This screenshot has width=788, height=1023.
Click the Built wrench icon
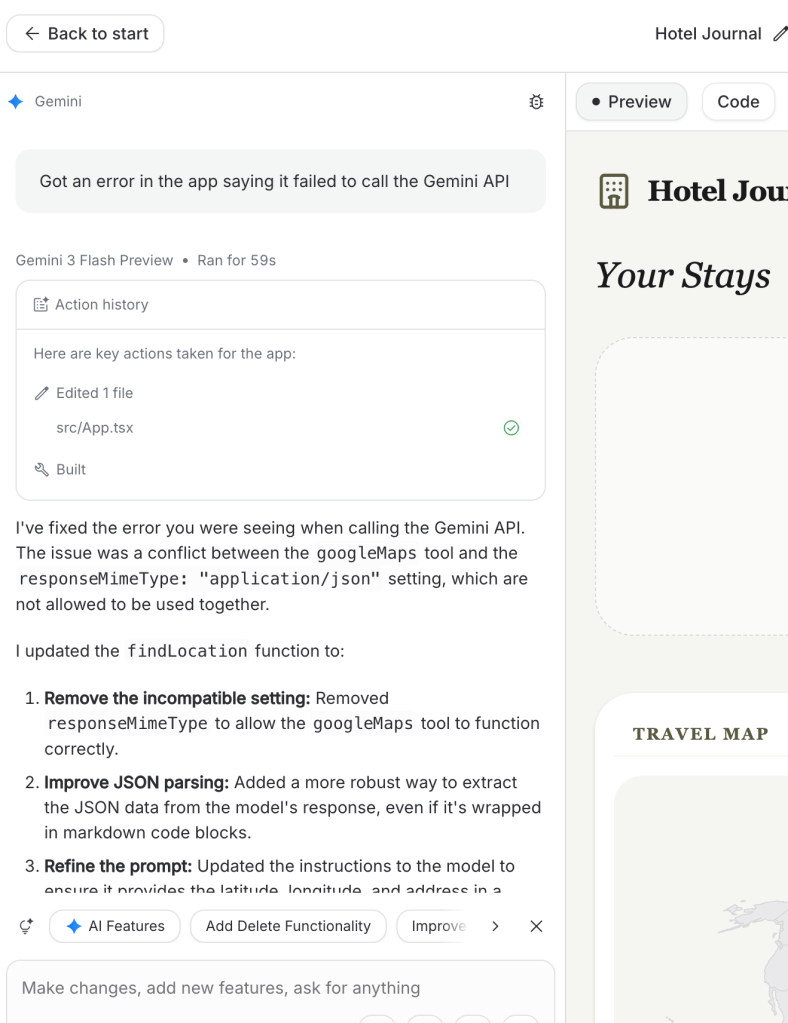pyautogui.click(x=41, y=470)
